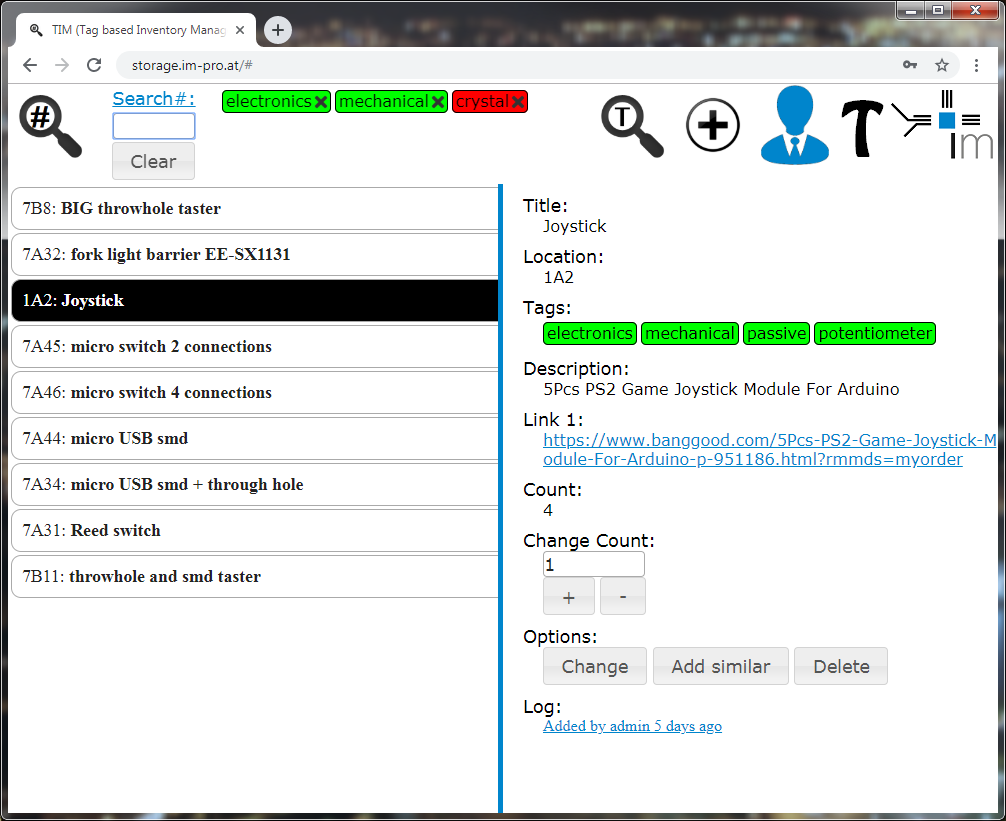Open the user account icon
The width and height of the screenshot is (1006, 821).
(x=794, y=125)
